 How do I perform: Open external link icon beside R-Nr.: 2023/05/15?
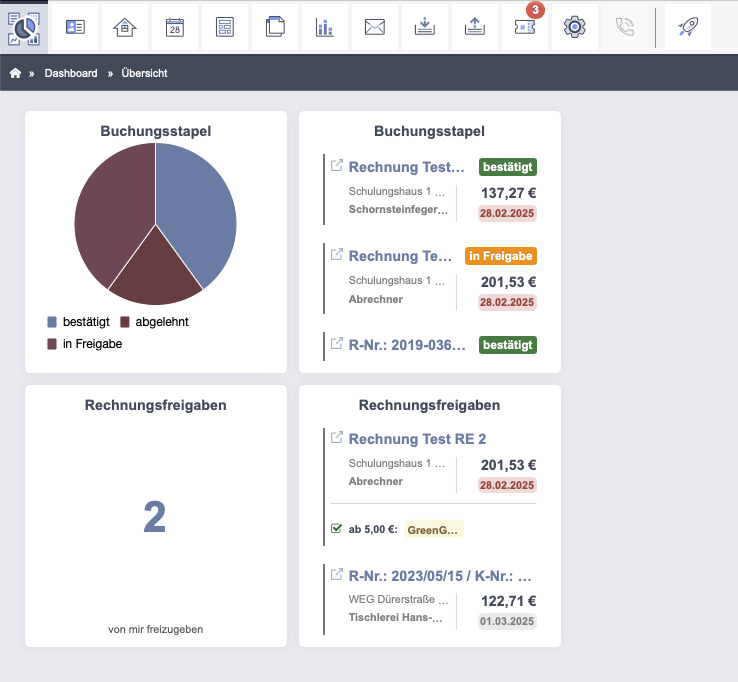coord(337,574)
